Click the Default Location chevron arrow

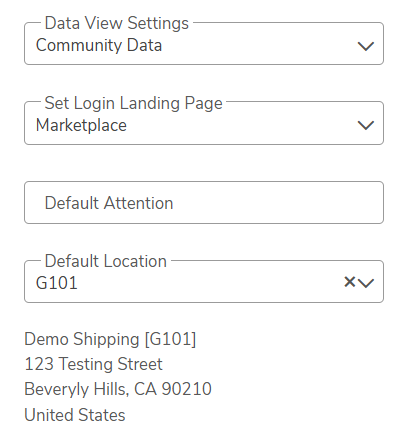point(366,283)
